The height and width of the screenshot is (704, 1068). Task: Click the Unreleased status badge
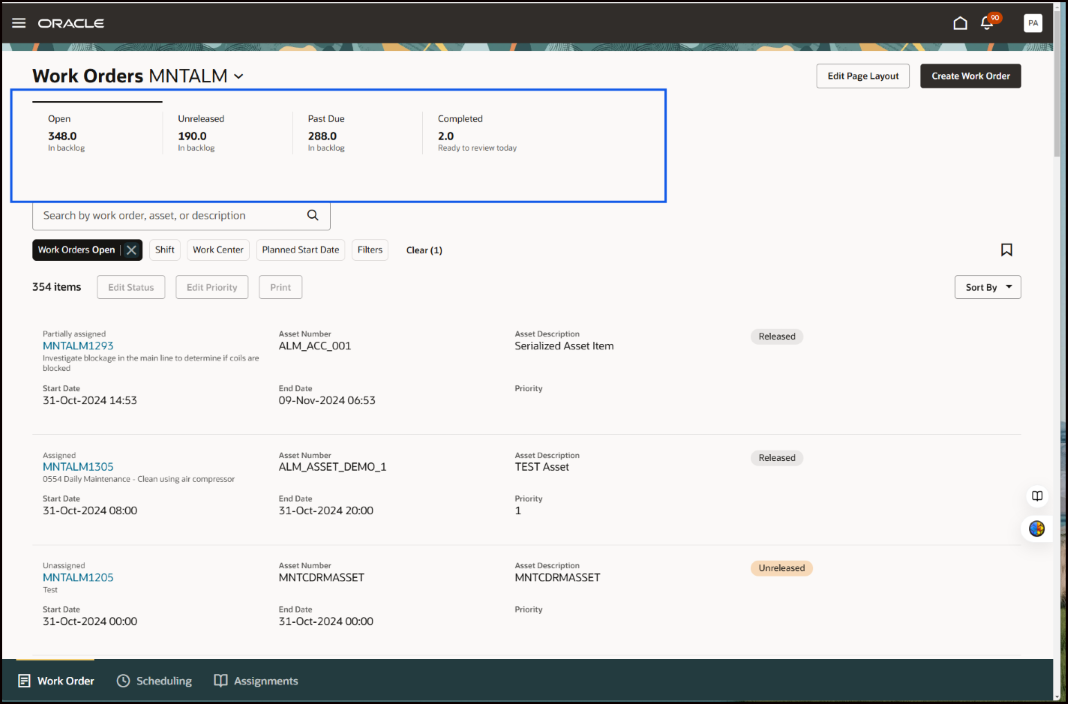pyautogui.click(x=781, y=568)
